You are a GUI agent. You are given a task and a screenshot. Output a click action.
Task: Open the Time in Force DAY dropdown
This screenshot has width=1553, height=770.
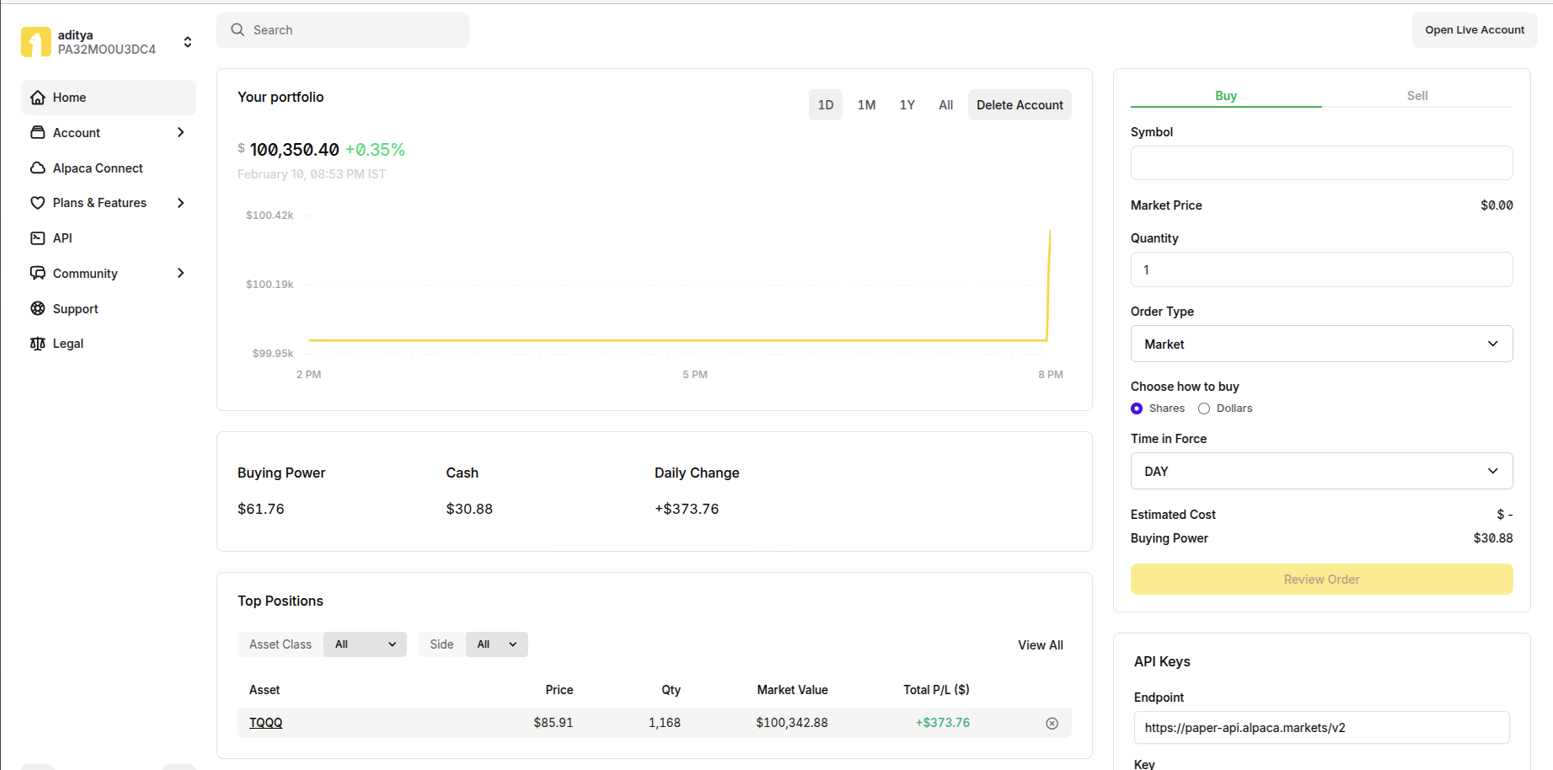tap(1321, 471)
